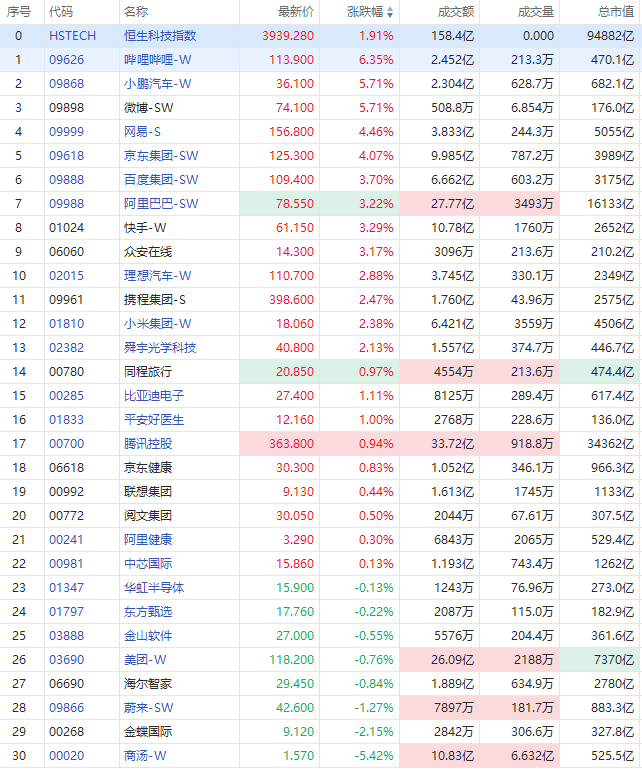Select the 微博-SW row name

(149, 108)
